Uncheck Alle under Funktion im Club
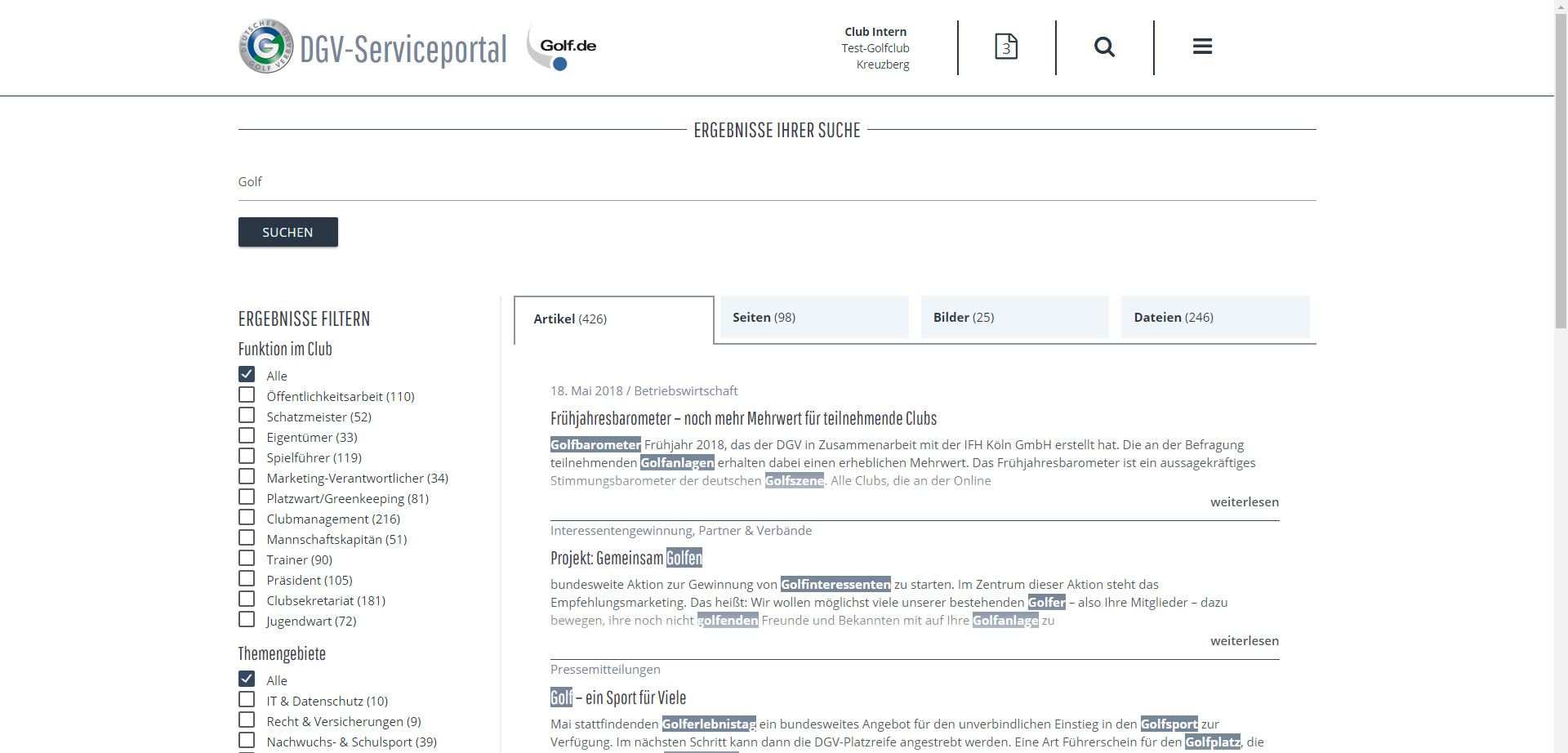The image size is (1568, 753). [247, 375]
